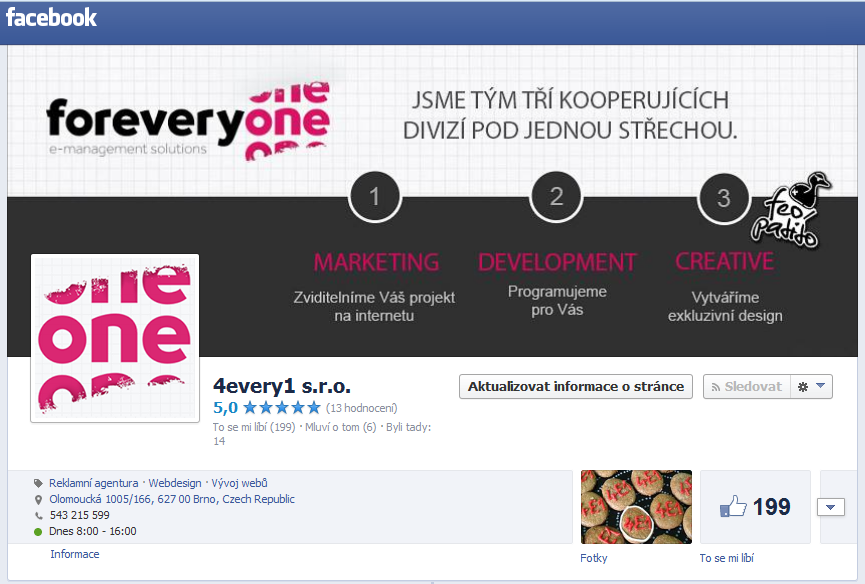Open the Informace link
Image resolution: width=865 pixels, height=584 pixels.
75,554
